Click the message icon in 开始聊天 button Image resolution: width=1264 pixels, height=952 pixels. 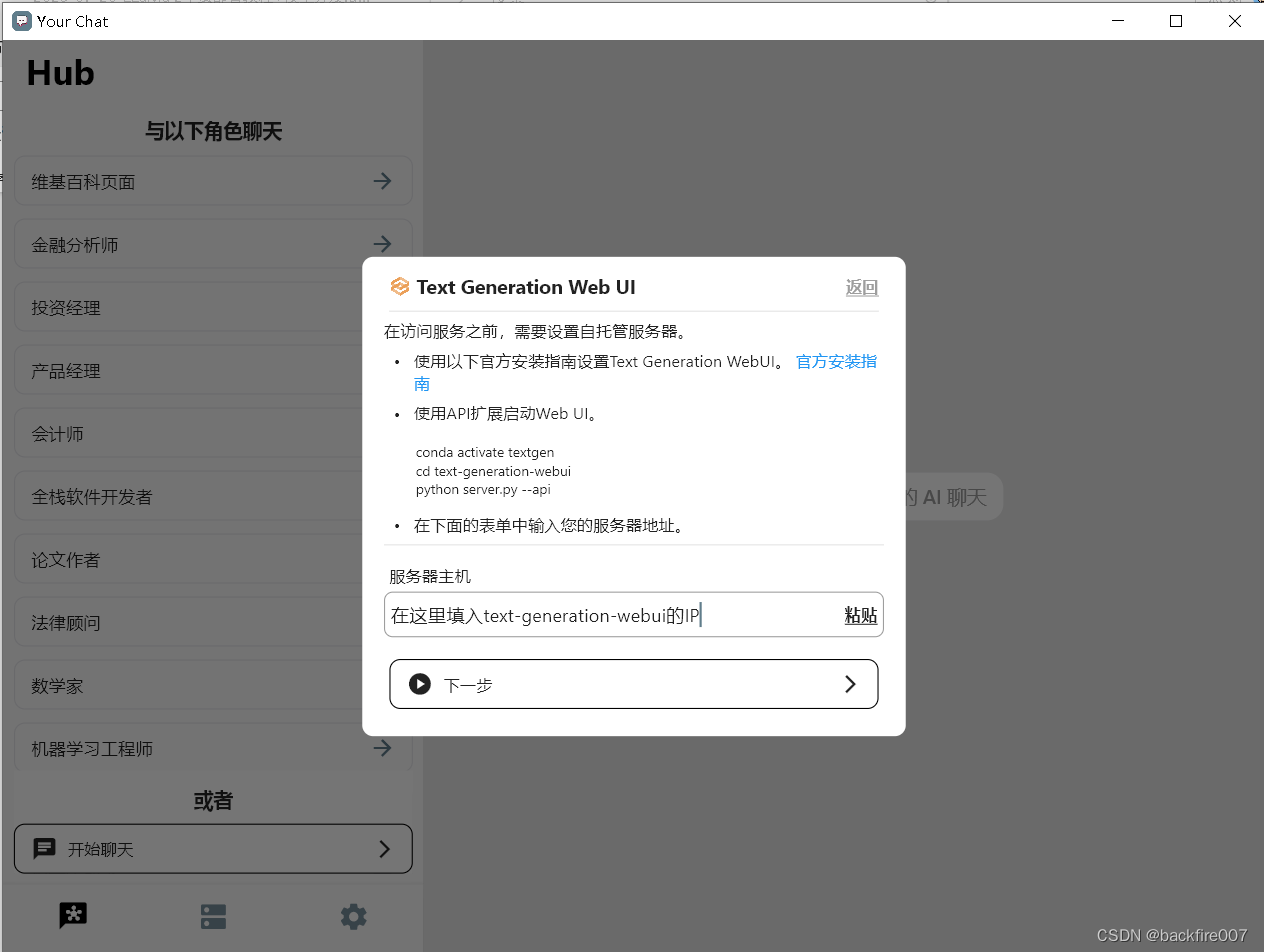click(45, 849)
